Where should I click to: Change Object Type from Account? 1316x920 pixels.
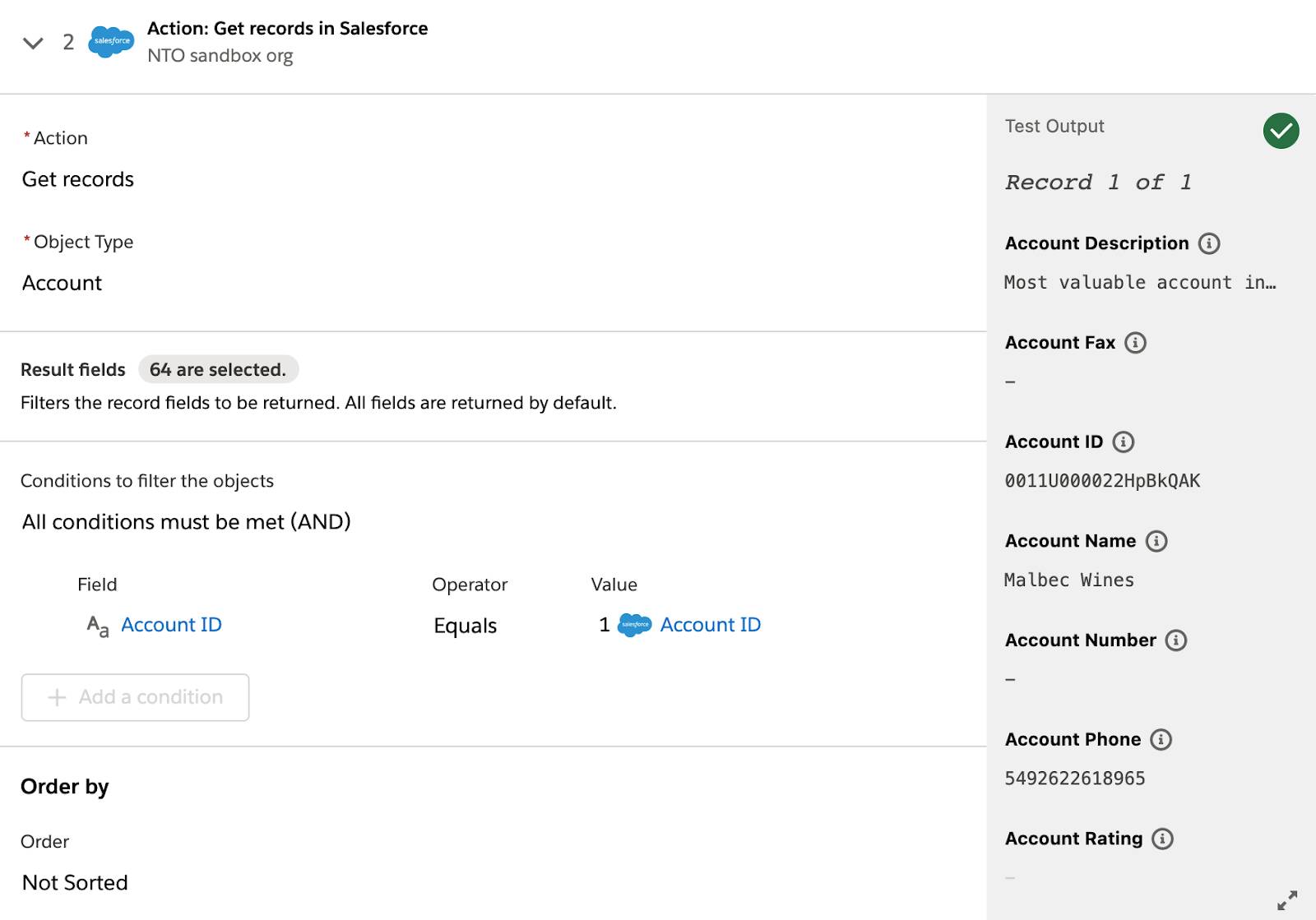click(x=63, y=283)
